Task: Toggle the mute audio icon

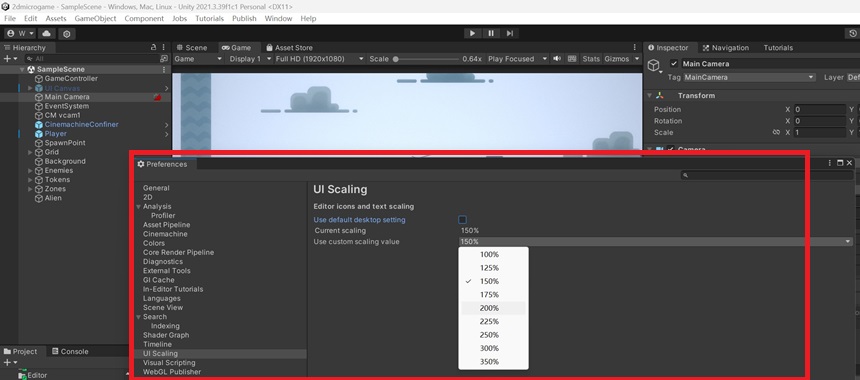Action: [557, 59]
